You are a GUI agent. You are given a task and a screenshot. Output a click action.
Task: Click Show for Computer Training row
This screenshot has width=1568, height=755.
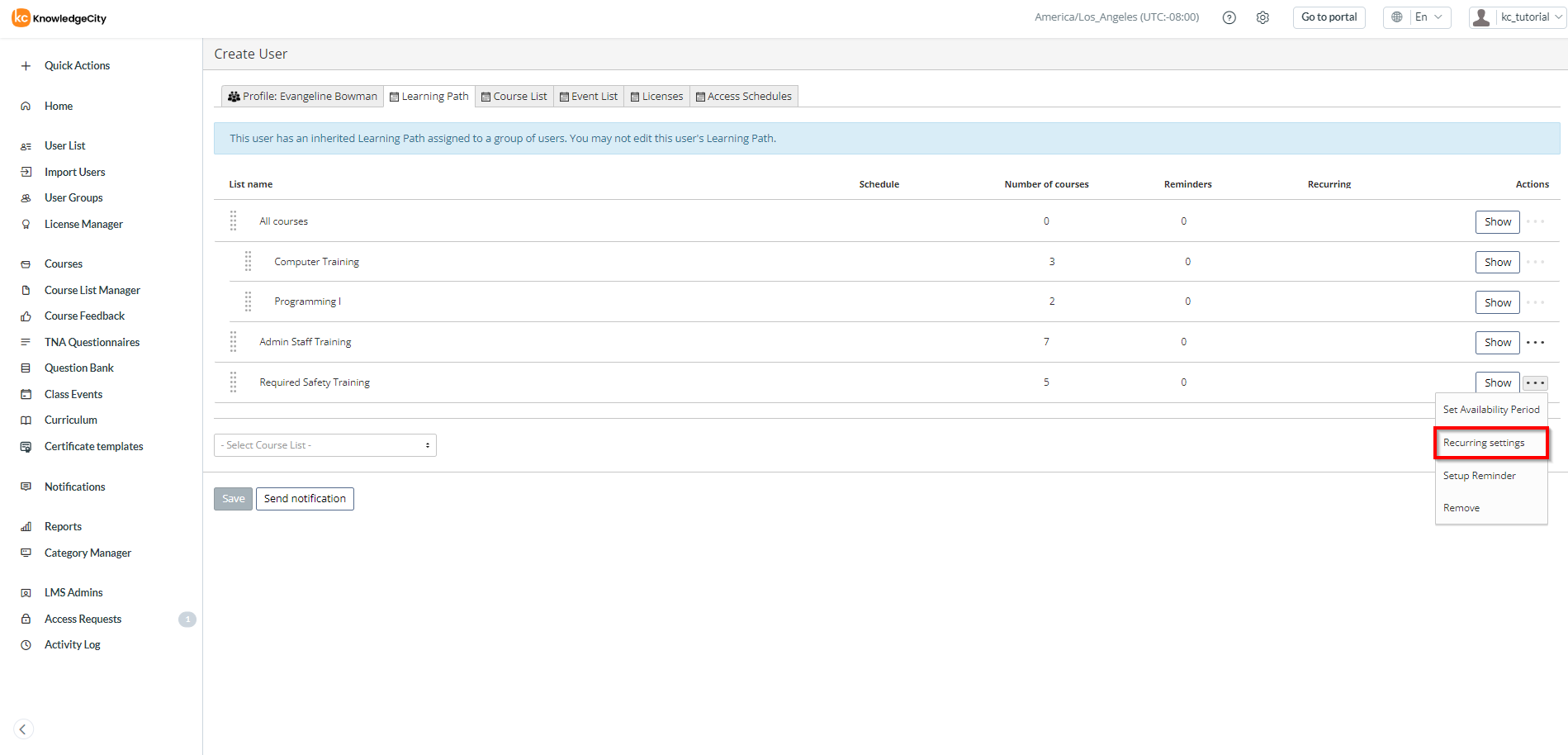(1497, 262)
